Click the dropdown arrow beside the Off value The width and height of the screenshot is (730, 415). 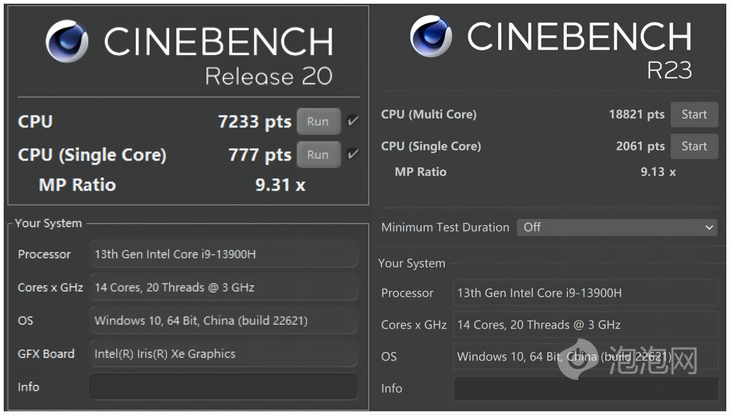coord(709,227)
